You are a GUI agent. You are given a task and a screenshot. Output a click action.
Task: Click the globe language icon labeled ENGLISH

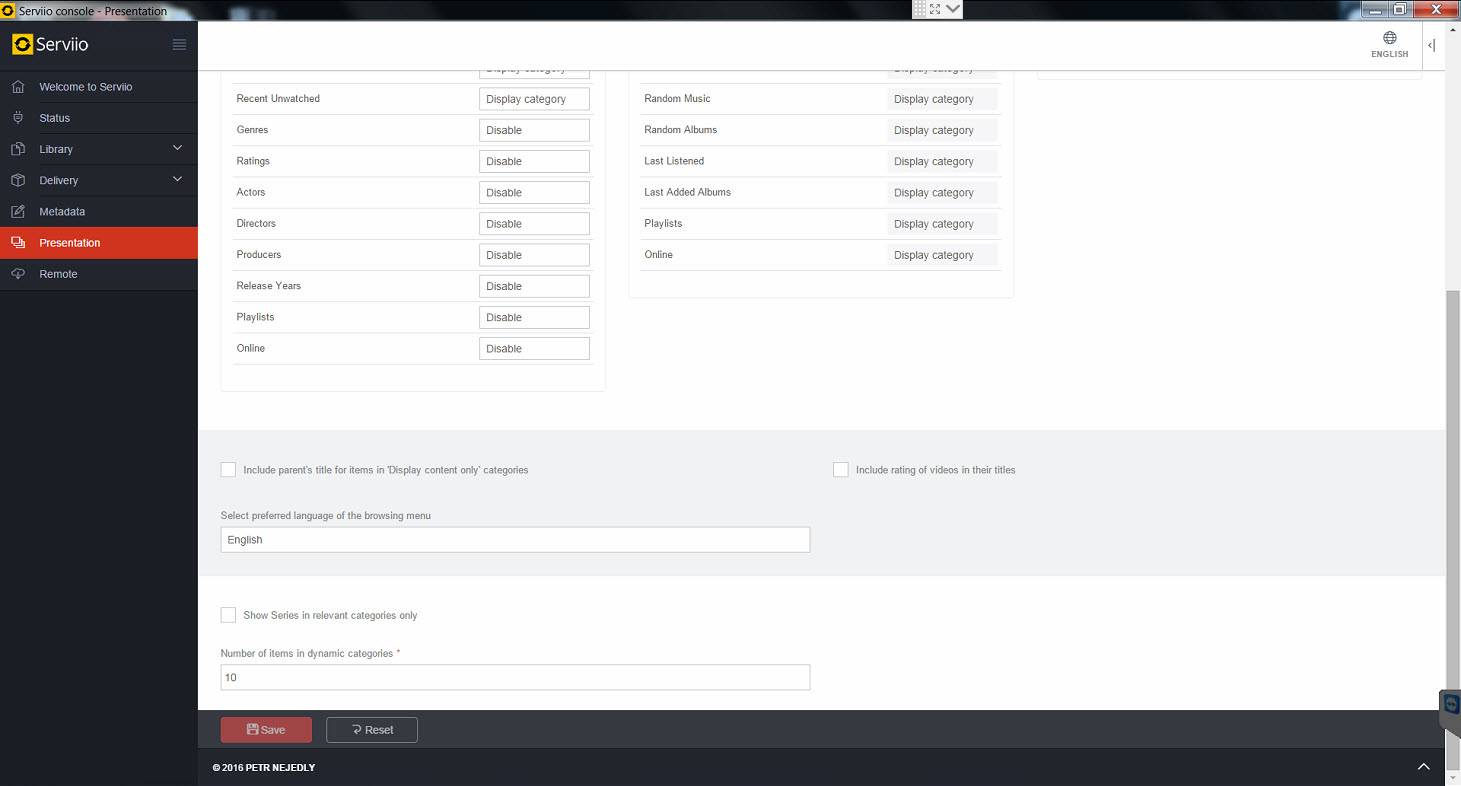click(1389, 39)
